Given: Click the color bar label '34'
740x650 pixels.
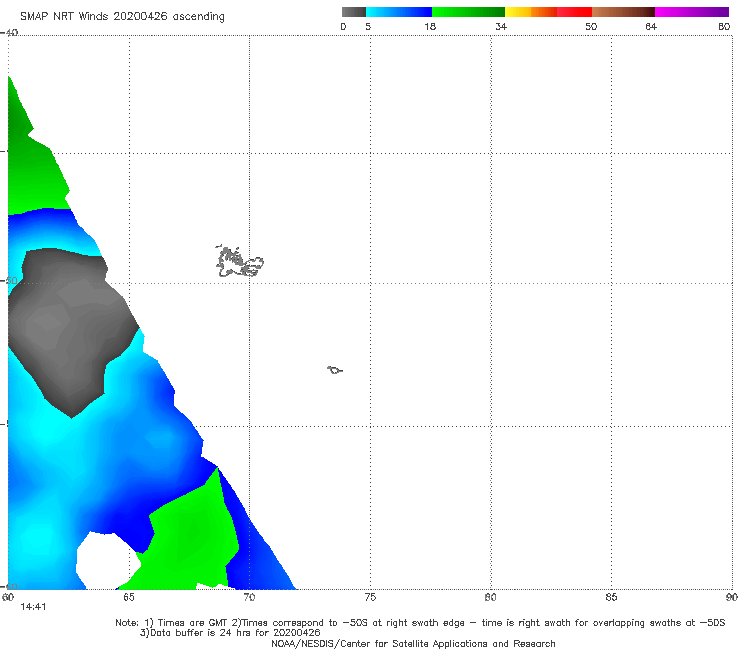Looking at the screenshot, I should click(501, 26).
